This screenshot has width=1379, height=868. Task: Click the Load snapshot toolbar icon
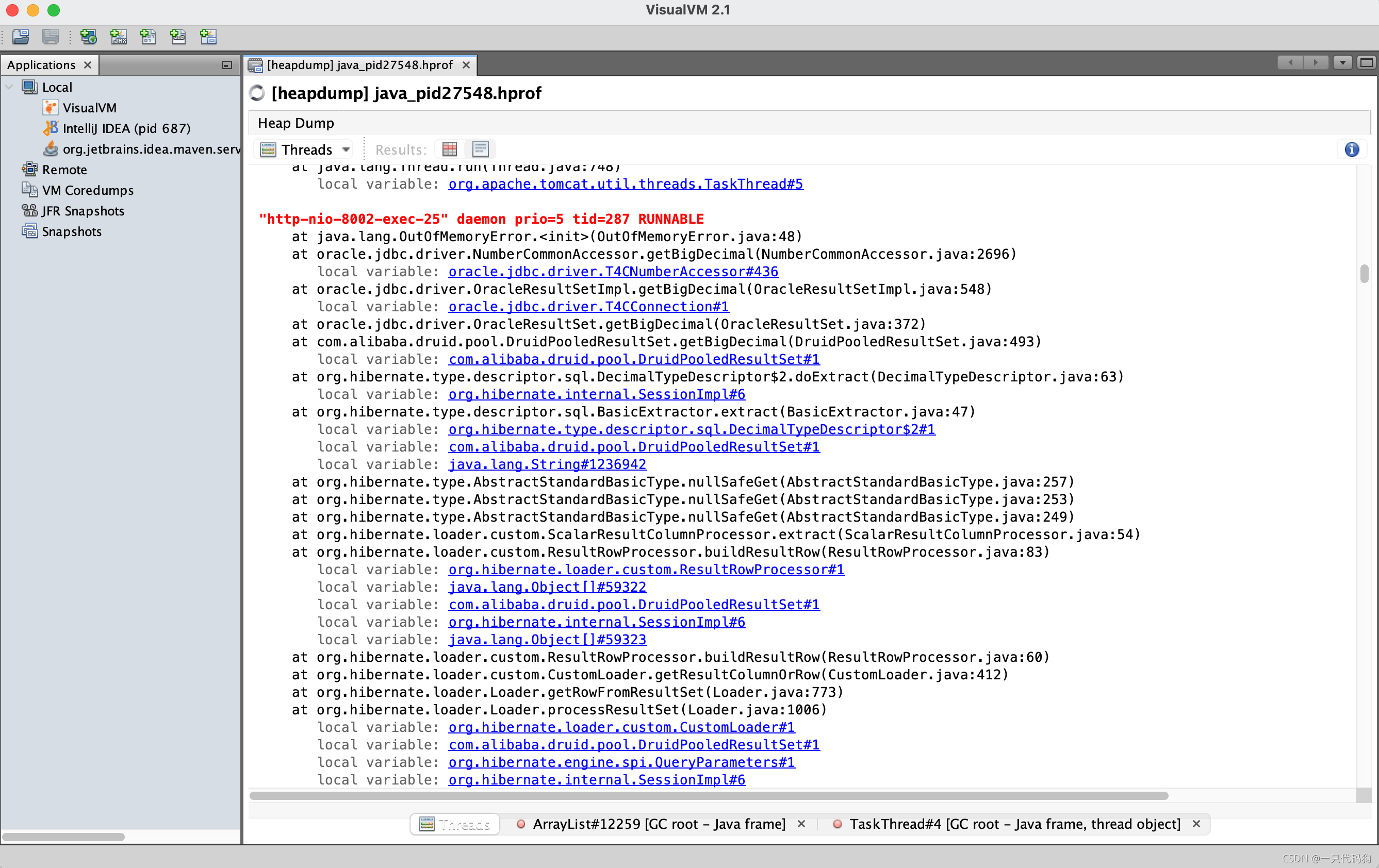(21, 37)
